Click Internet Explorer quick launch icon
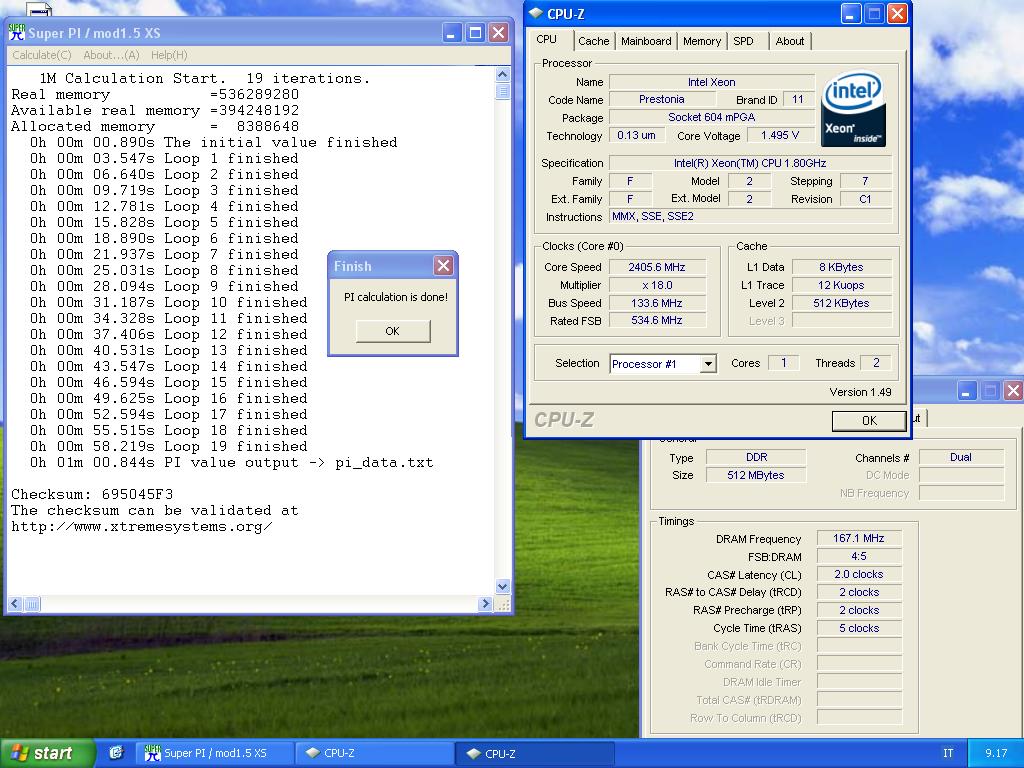Image resolution: width=1024 pixels, height=768 pixels. click(x=116, y=753)
